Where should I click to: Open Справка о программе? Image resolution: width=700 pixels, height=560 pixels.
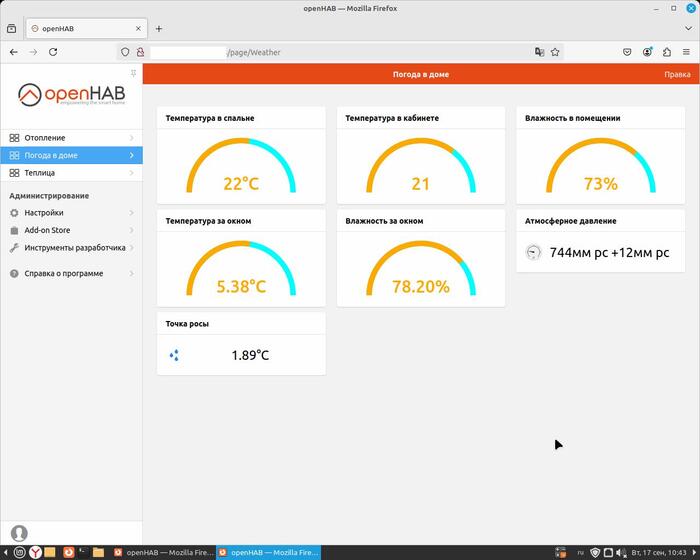[x=71, y=274]
